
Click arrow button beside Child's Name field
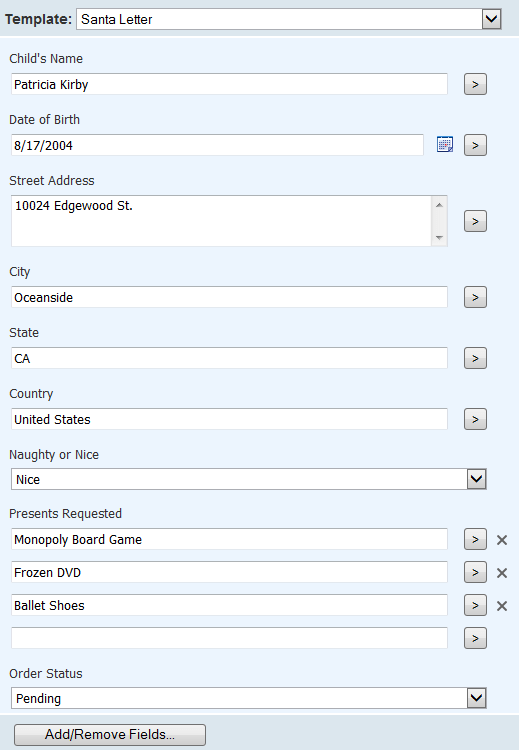point(475,84)
